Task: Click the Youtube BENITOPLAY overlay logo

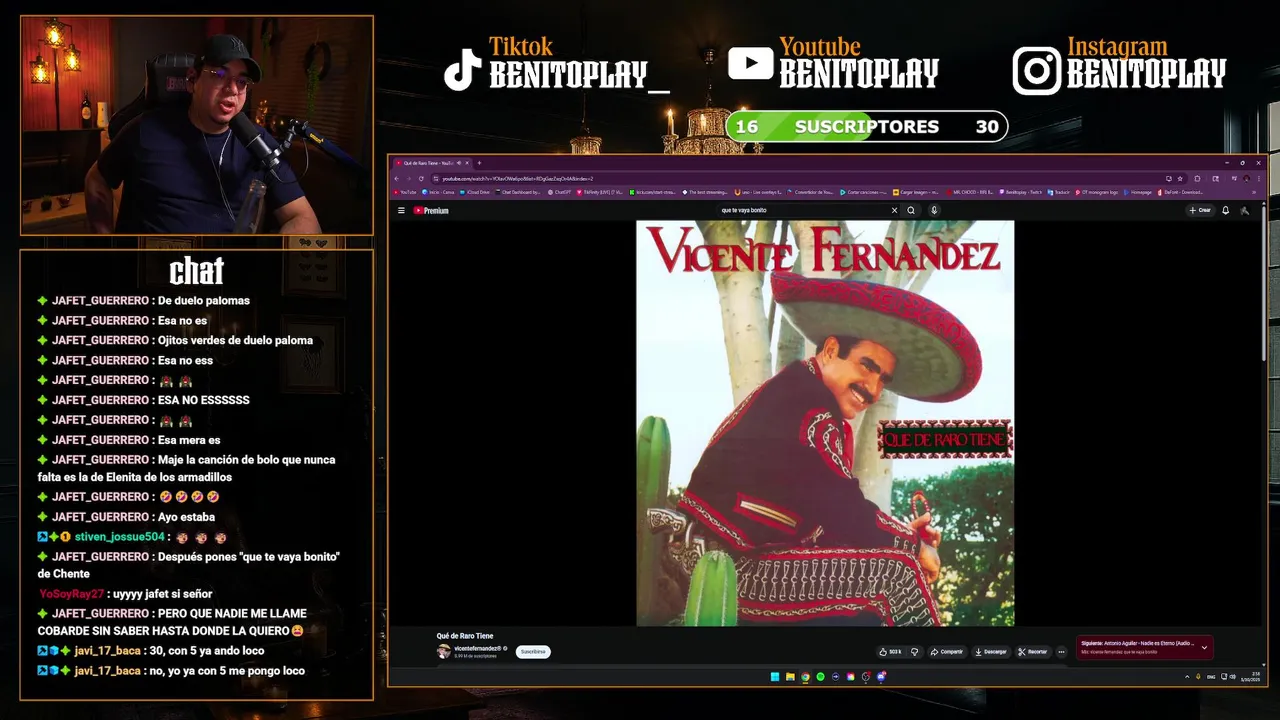Action: click(834, 63)
